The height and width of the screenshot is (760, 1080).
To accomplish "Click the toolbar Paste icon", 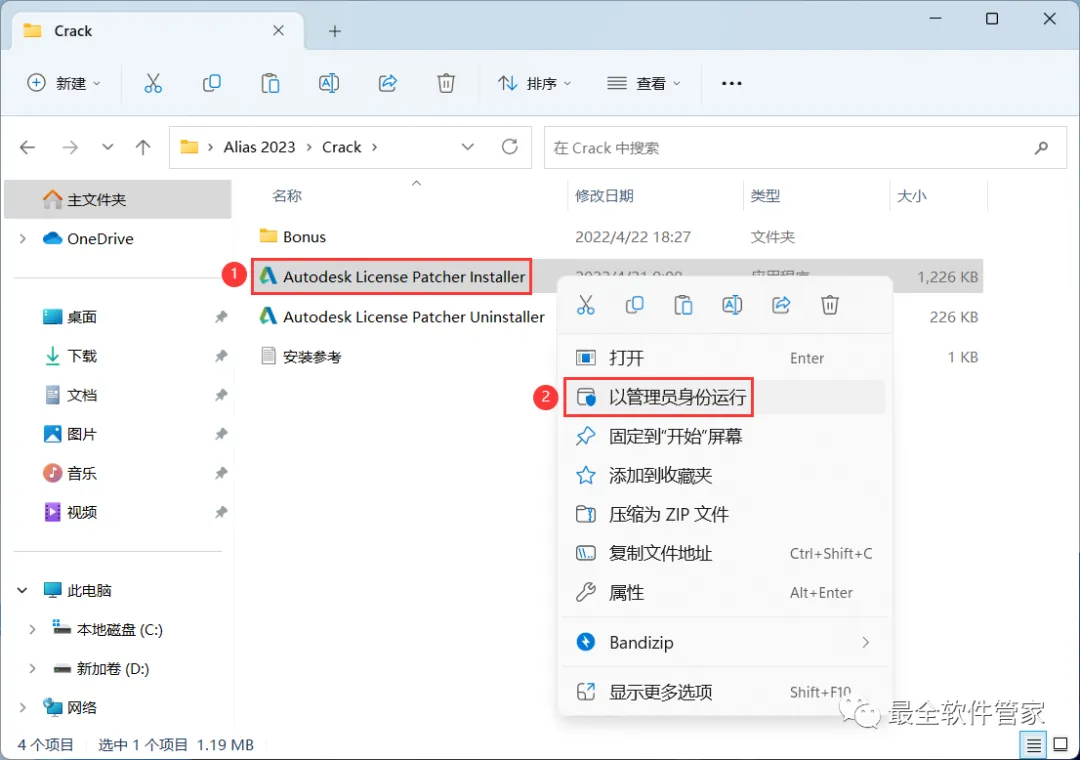I will coord(270,83).
